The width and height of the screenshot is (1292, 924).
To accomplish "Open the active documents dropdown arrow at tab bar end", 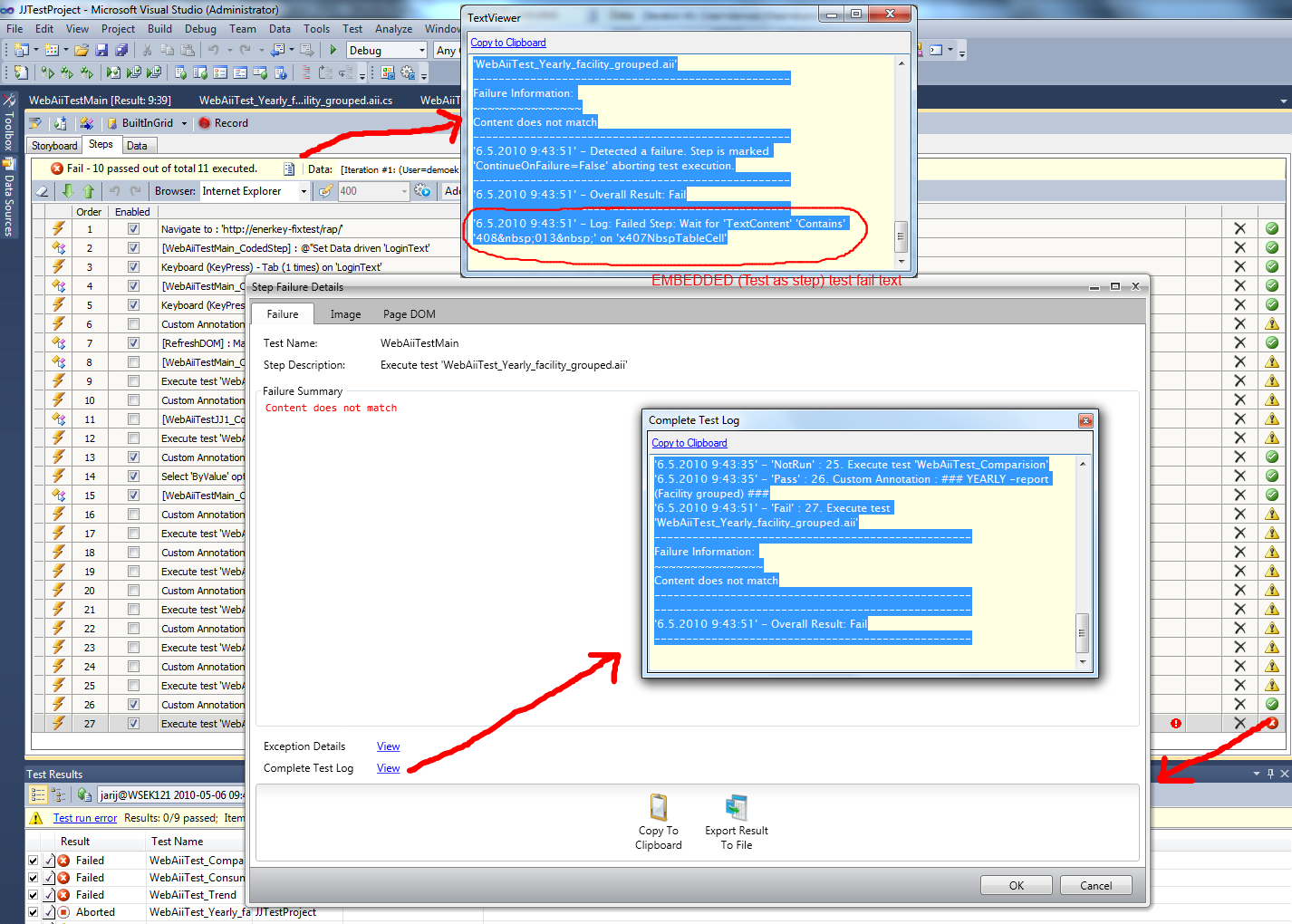I will 1283,101.
